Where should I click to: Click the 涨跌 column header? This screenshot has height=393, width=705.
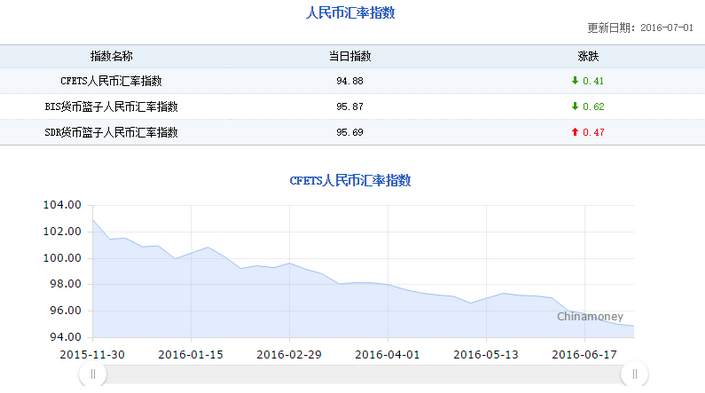588,56
